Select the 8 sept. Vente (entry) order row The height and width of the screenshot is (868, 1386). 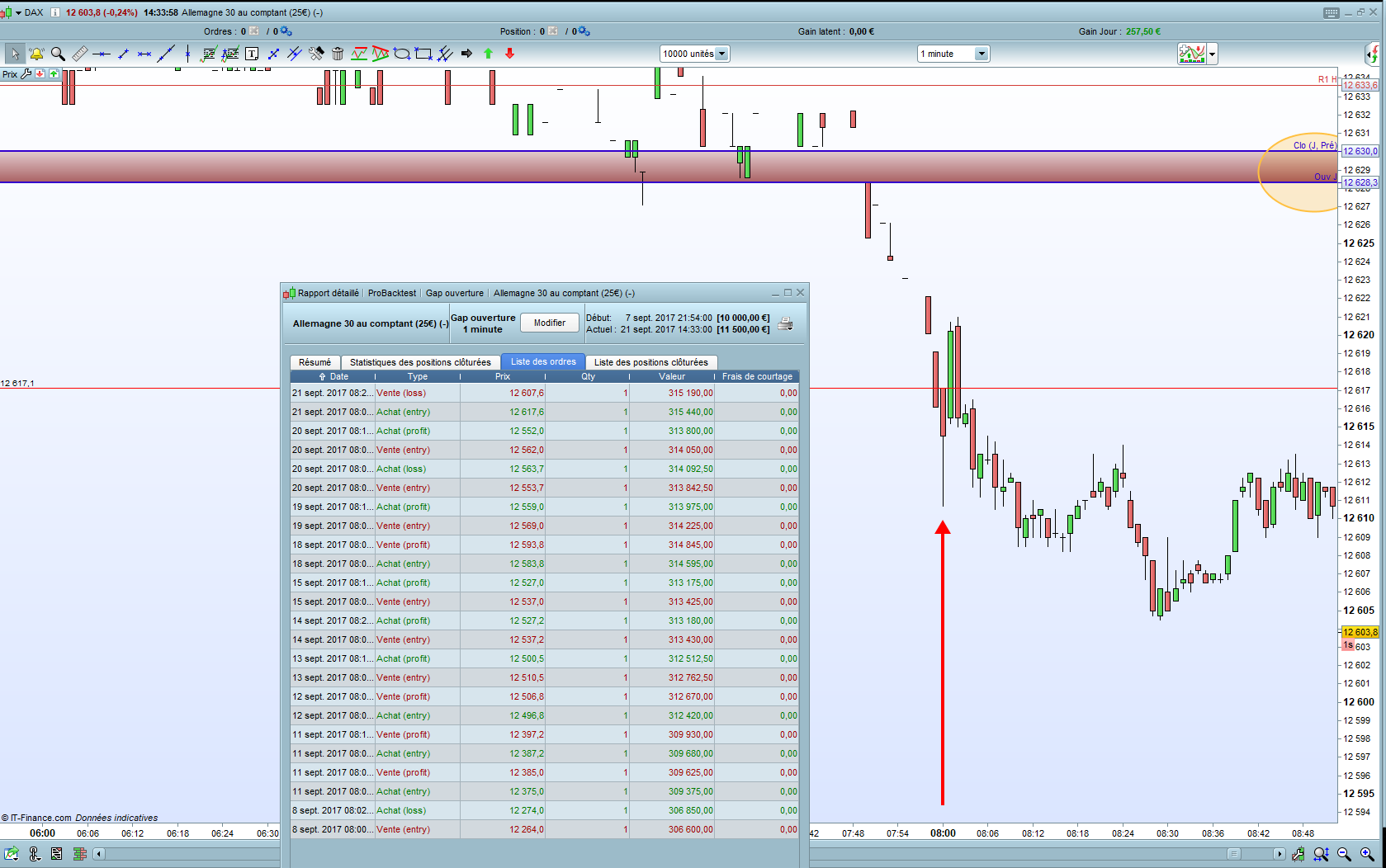coord(545,829)
